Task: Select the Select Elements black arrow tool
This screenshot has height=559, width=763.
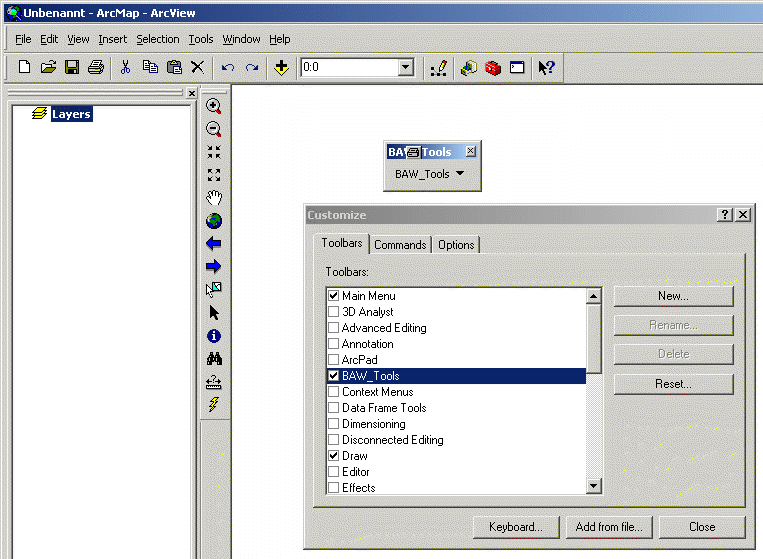Action: click(214, 312)
